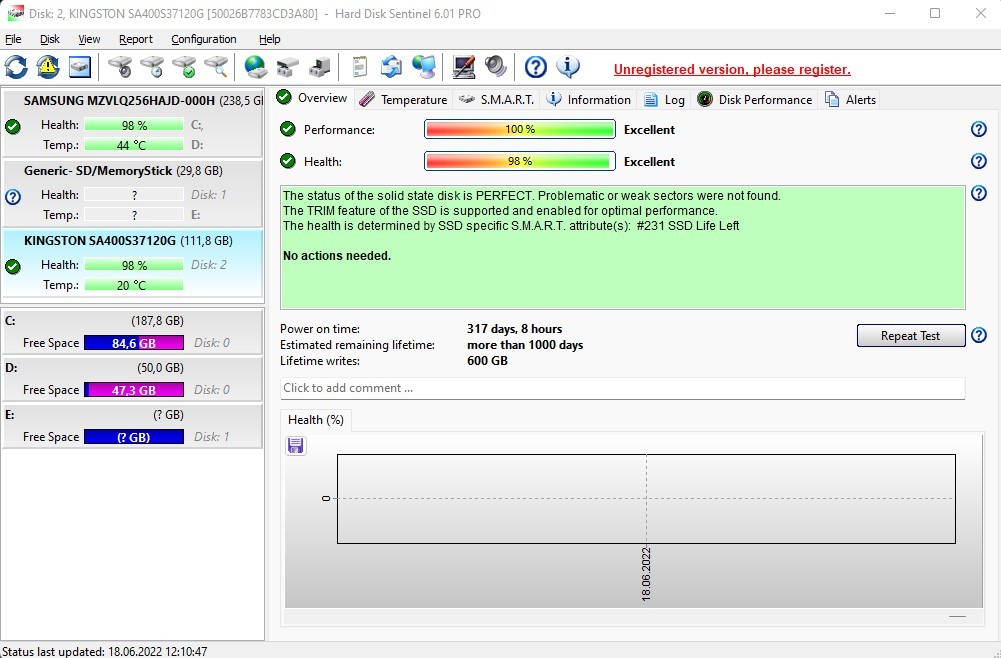Click the Refresh toolbar icon
1001x658 pixels.
(16, 67)
